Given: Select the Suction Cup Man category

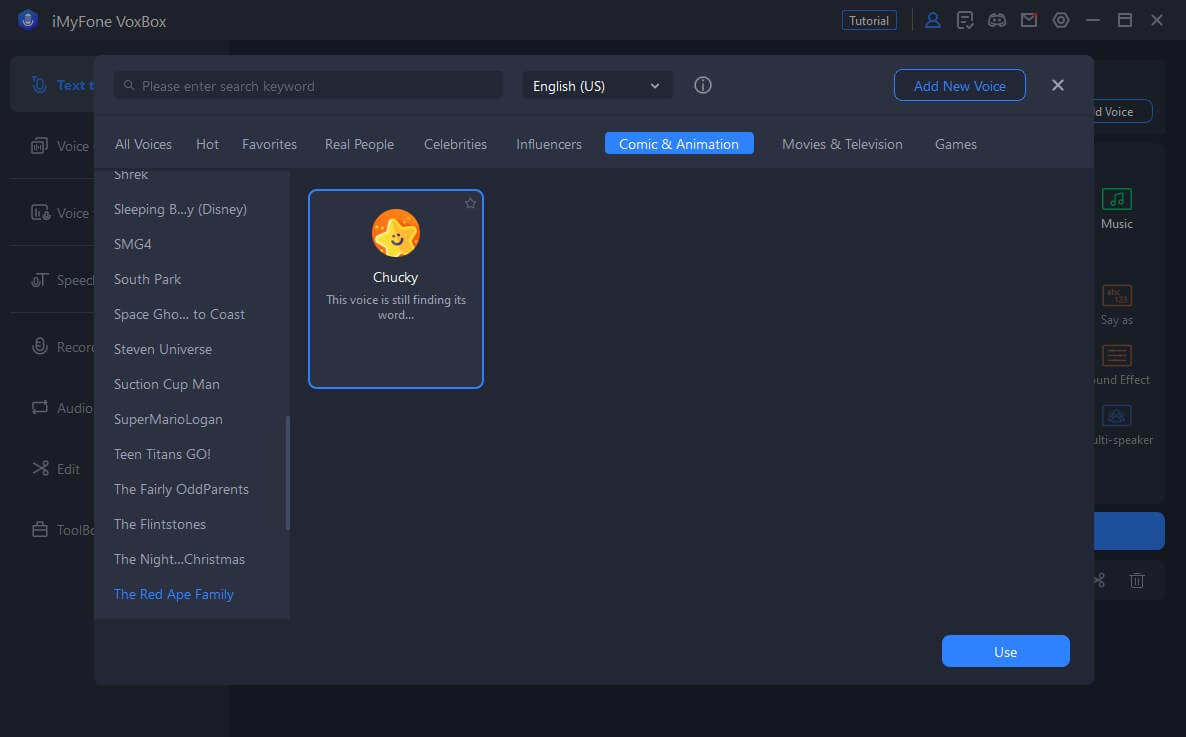Looking at the screenshot, I should click(166, 384).
